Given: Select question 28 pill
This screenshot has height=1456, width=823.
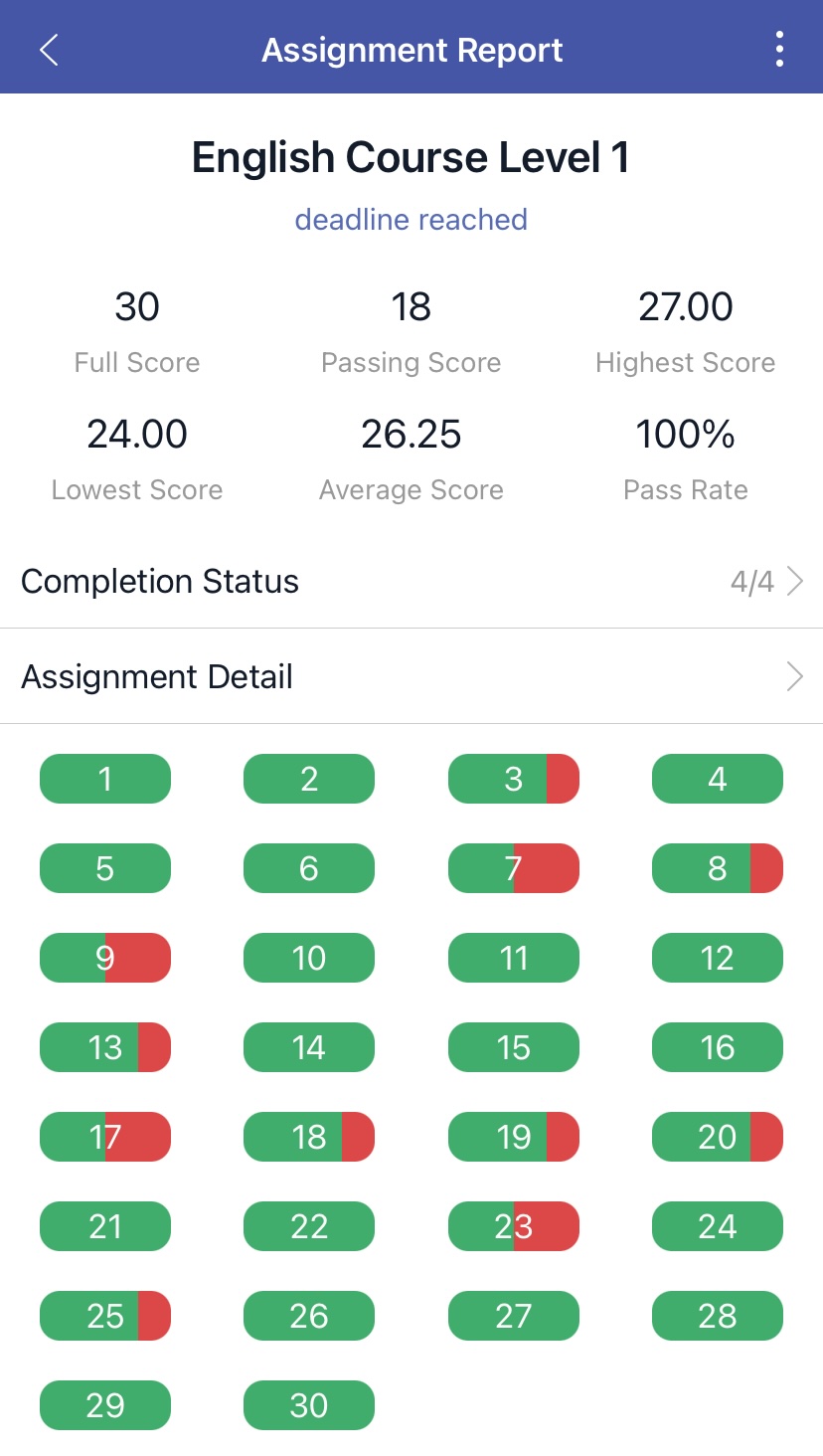Looking at the screenshot, I should coord(718,1316).
